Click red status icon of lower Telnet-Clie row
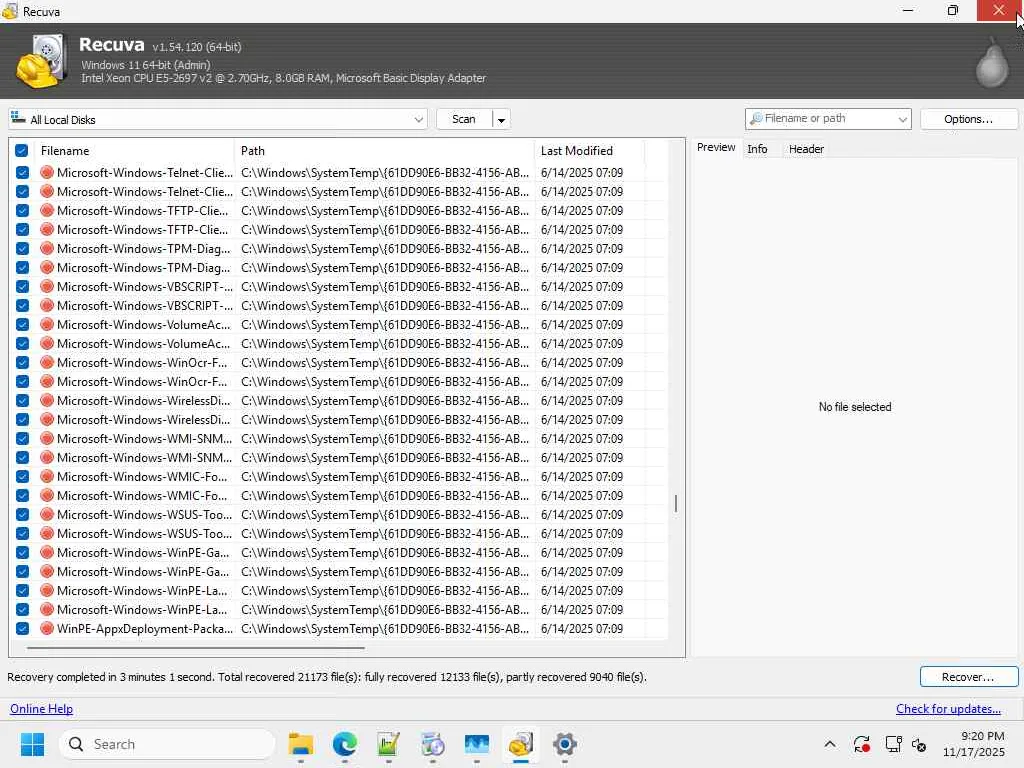Viewport: 1024px width, 768px height. (x=46, y=191)
